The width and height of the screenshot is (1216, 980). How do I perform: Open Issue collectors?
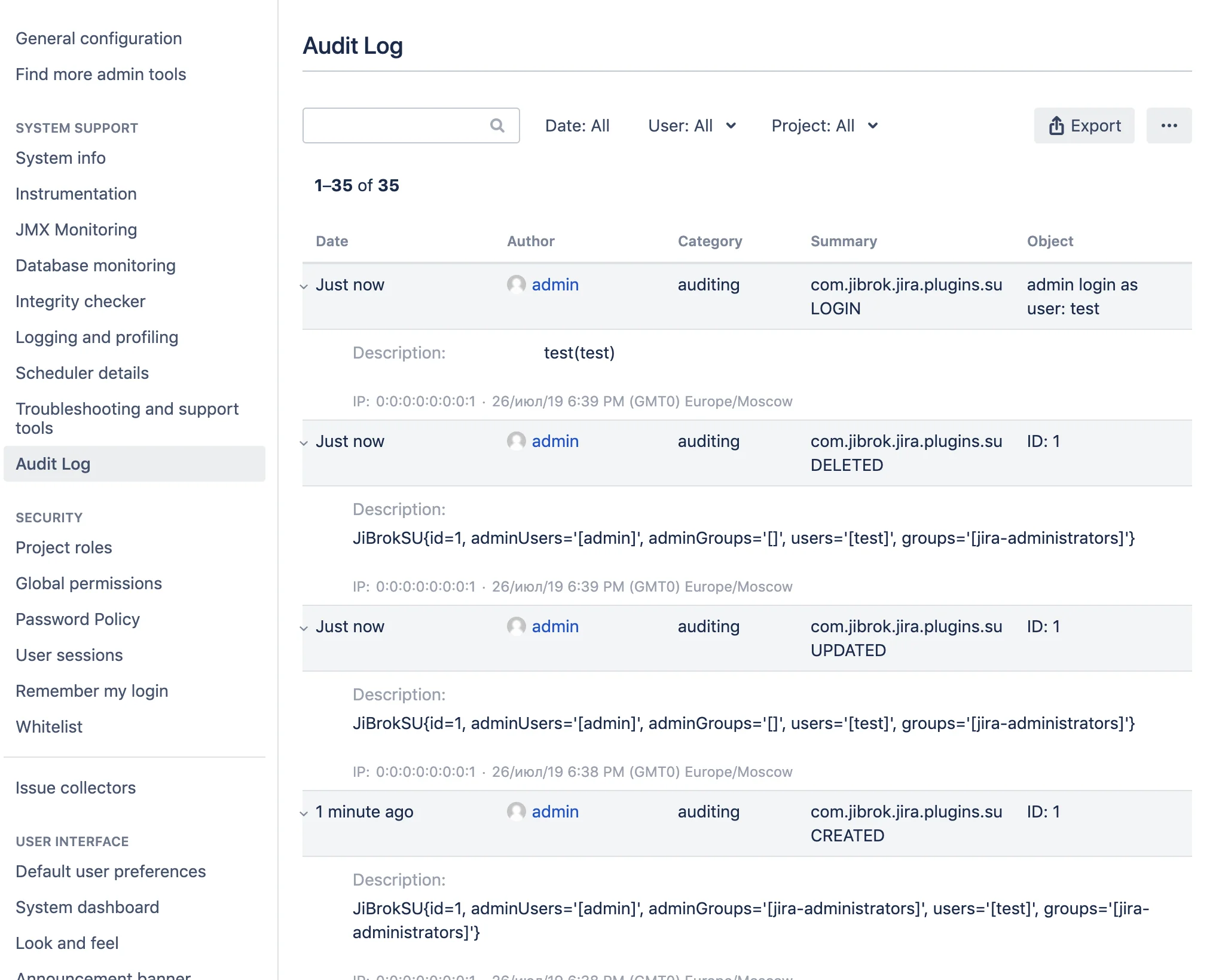coord(75,788)
